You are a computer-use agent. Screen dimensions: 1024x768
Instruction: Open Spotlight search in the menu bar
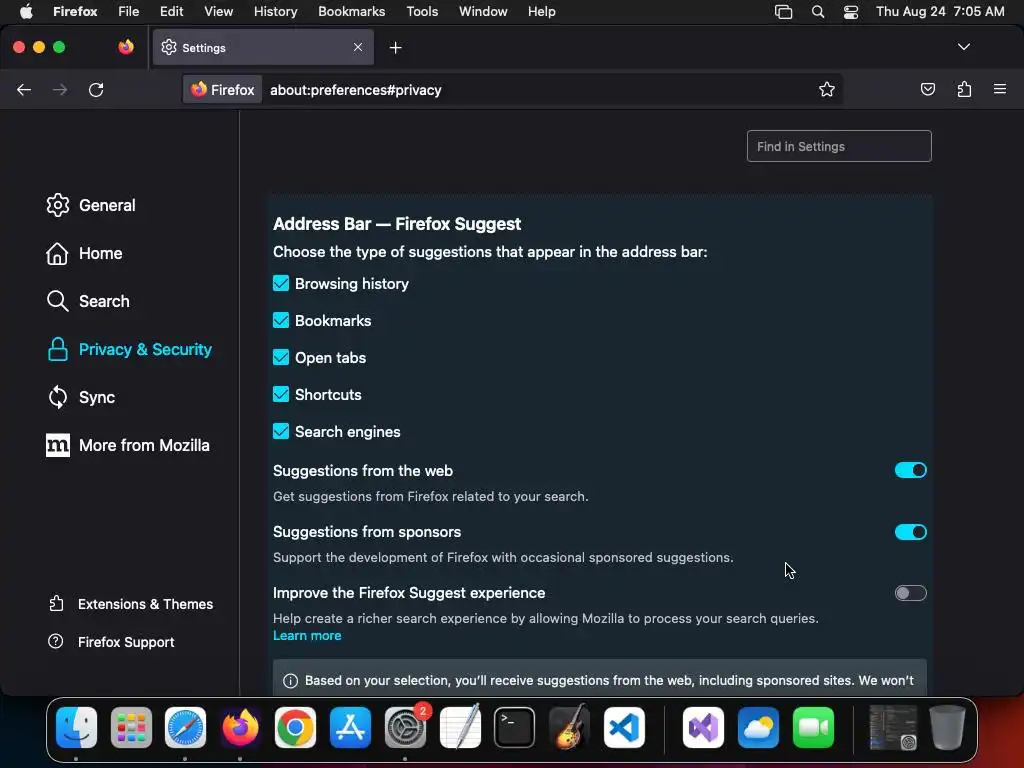point(818,12)
